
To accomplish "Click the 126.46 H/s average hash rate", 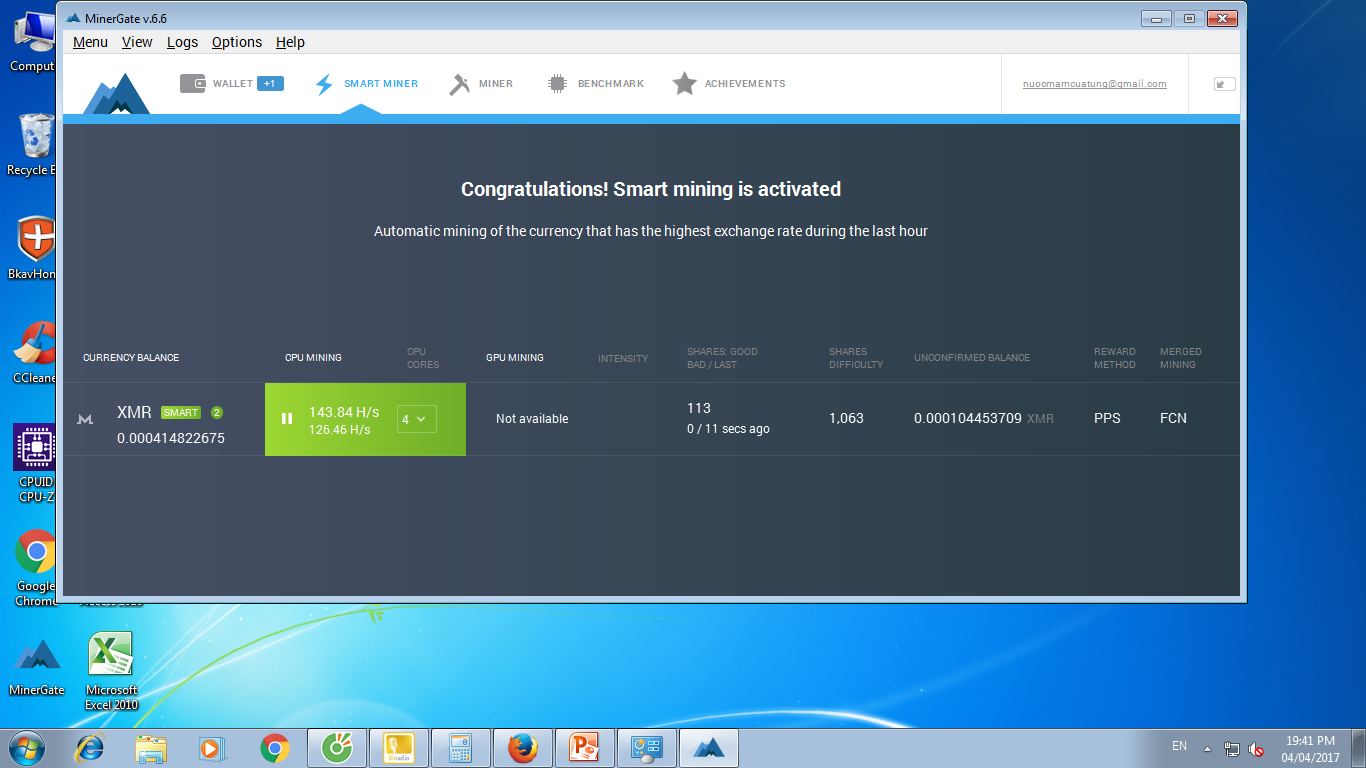I will (x=340, y=430).
